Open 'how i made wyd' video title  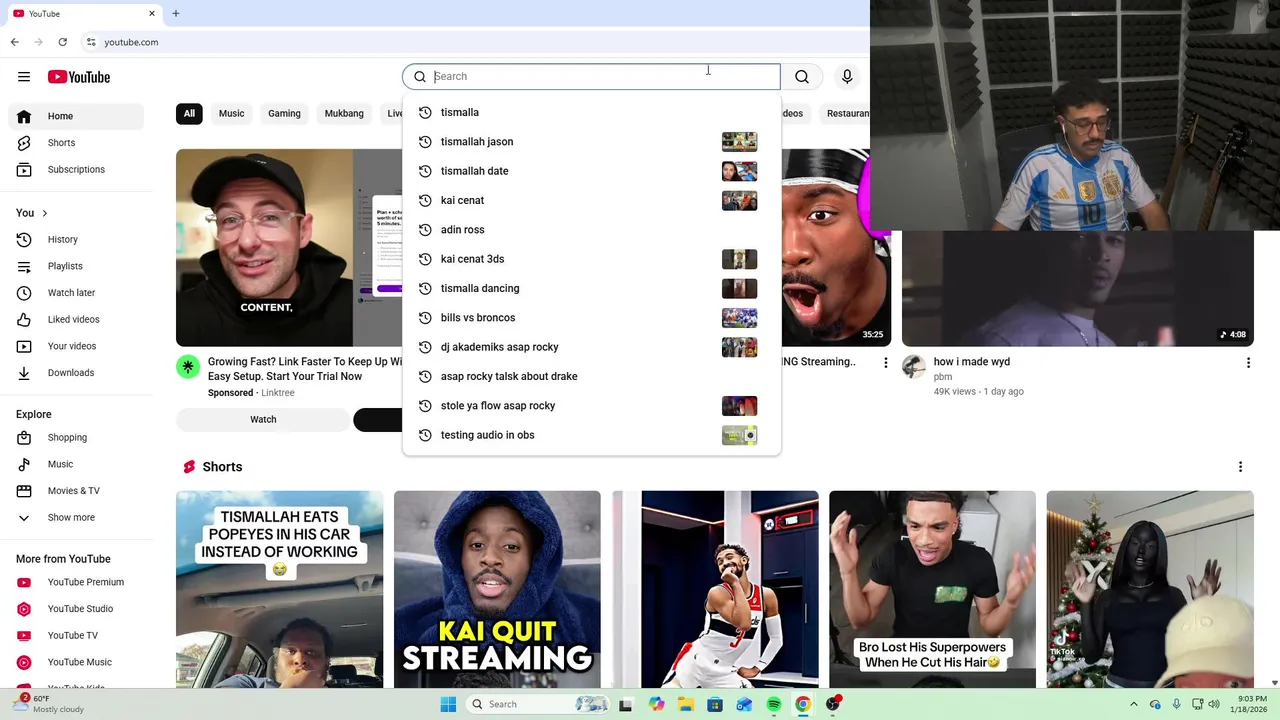coord(971,362)
